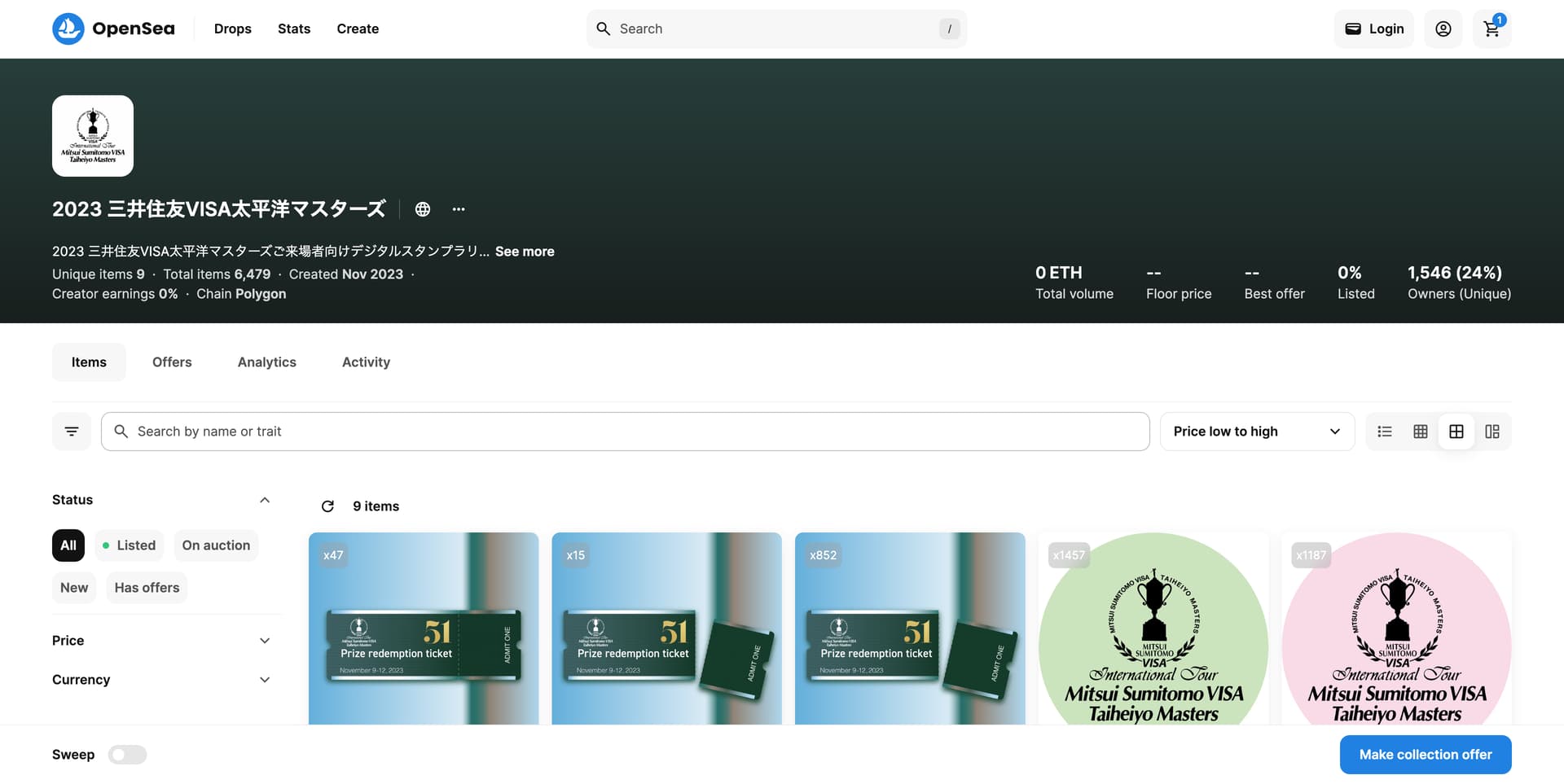The height and width of the screenshot is (784, 1564).
Task: Click the collection title heading
Action: (219, 209)
